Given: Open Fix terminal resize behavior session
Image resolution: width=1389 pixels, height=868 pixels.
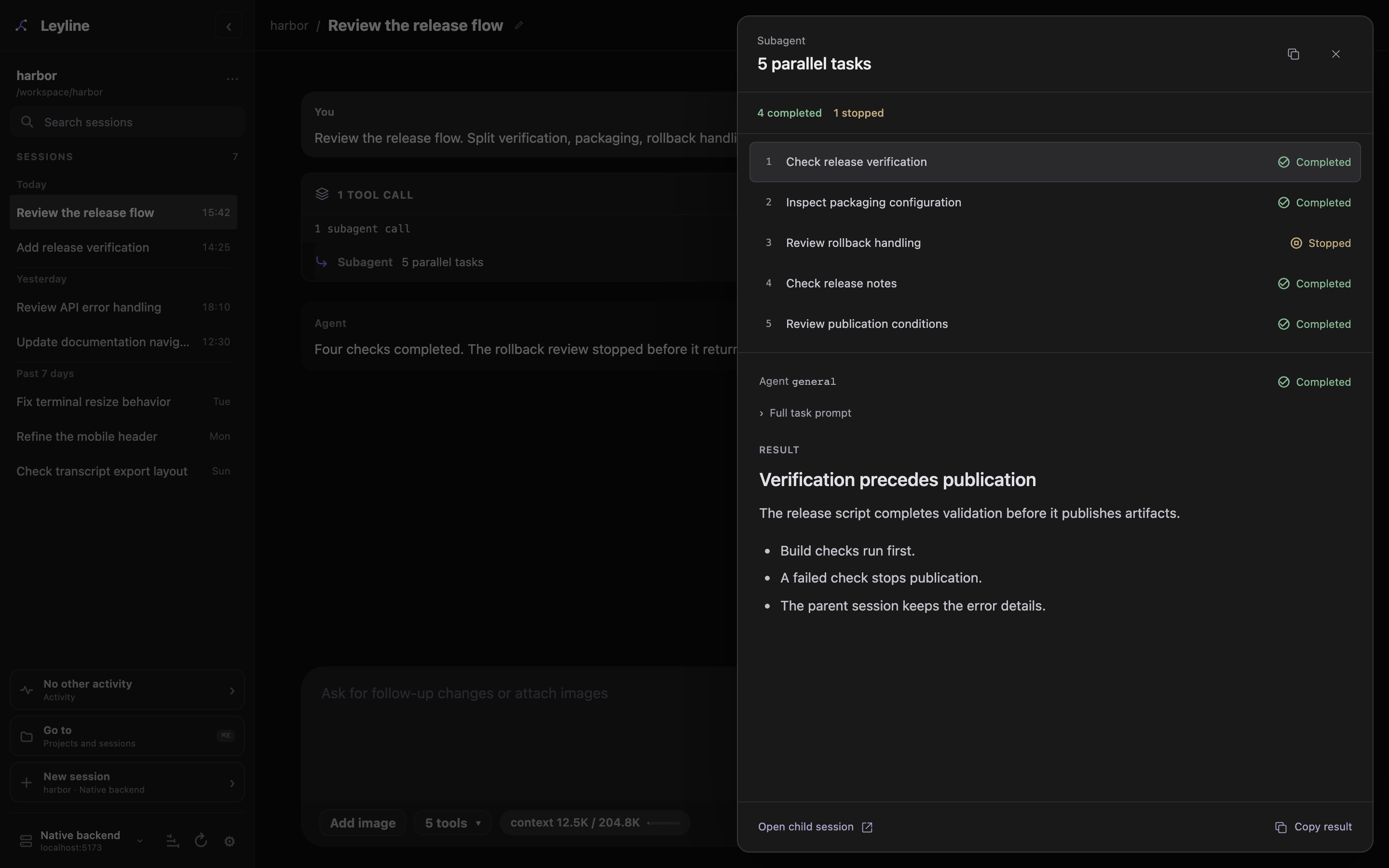Looking at the screenshot, I should (x=123, y=402).
